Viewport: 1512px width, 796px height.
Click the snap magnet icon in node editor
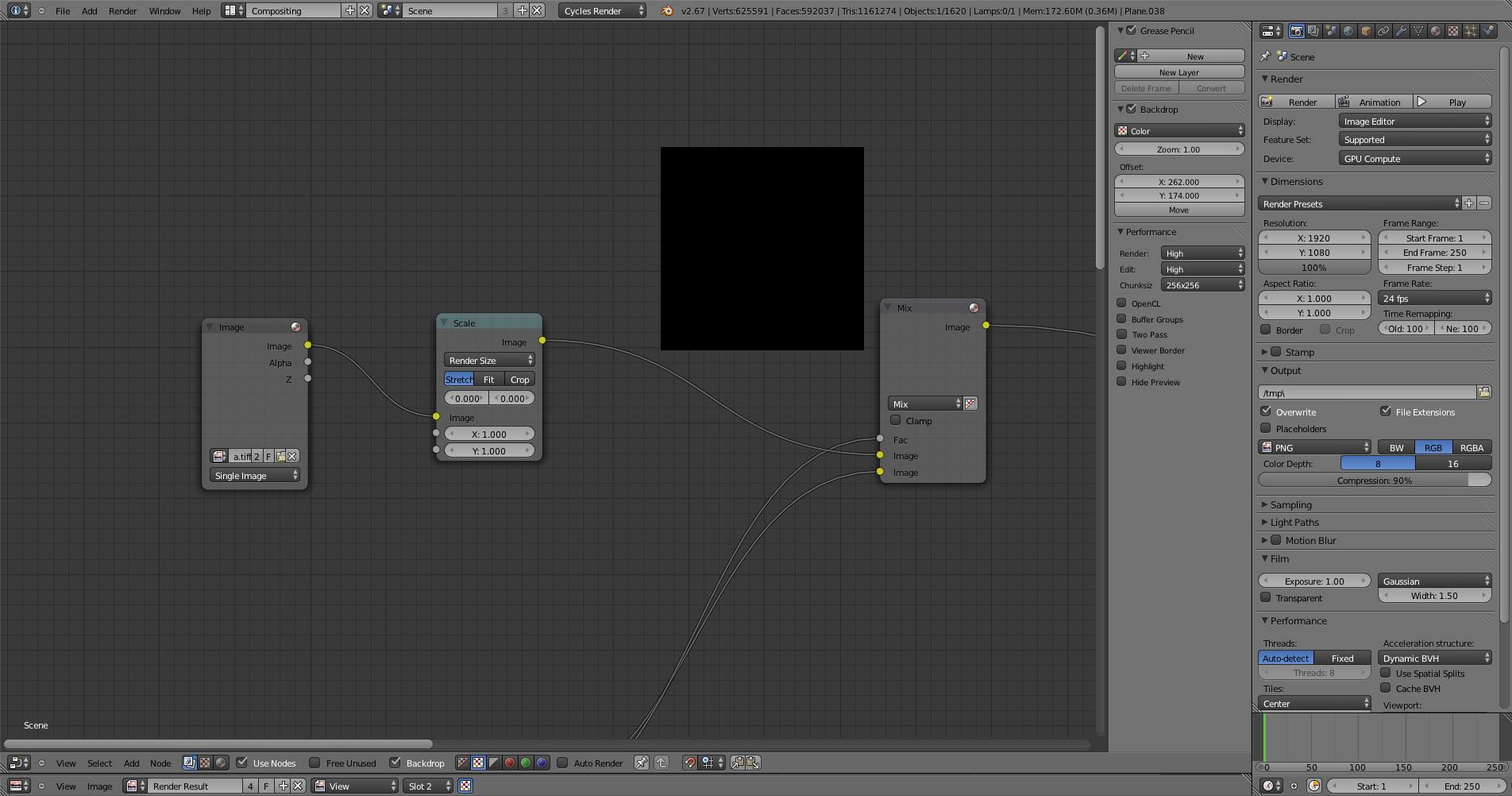tap(690, 763)
